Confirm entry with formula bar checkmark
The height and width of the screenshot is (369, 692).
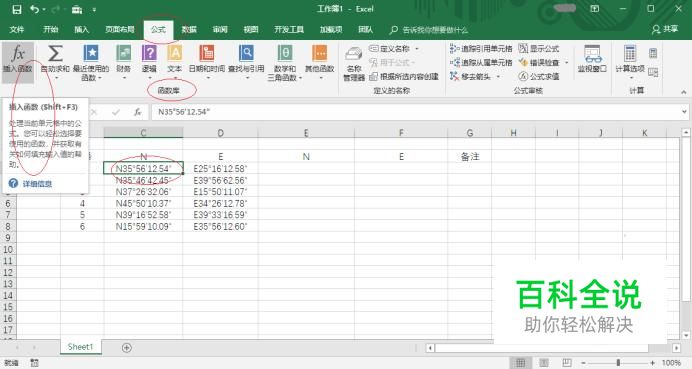coord(116,112)
